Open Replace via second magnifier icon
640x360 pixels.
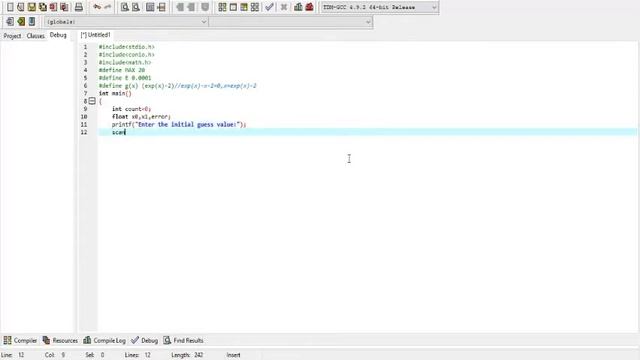pyautogui.click(x=136, y=7)
